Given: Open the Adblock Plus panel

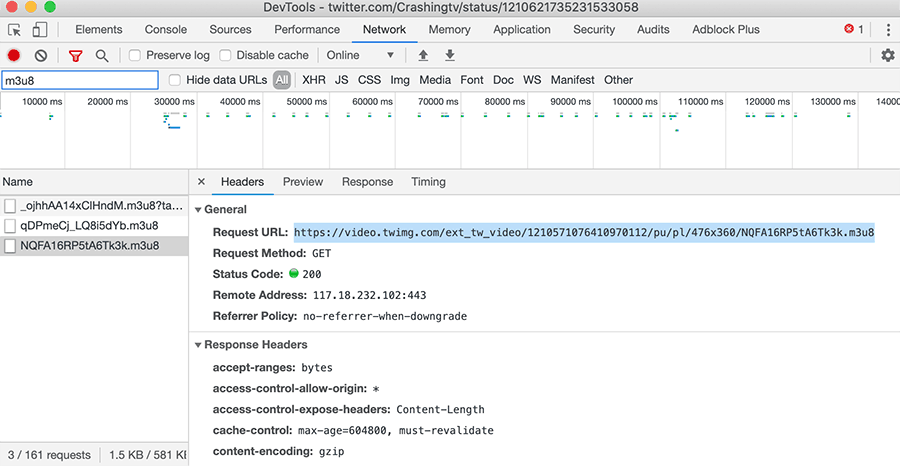Looking at the screenshot, I should coord(726,30).
